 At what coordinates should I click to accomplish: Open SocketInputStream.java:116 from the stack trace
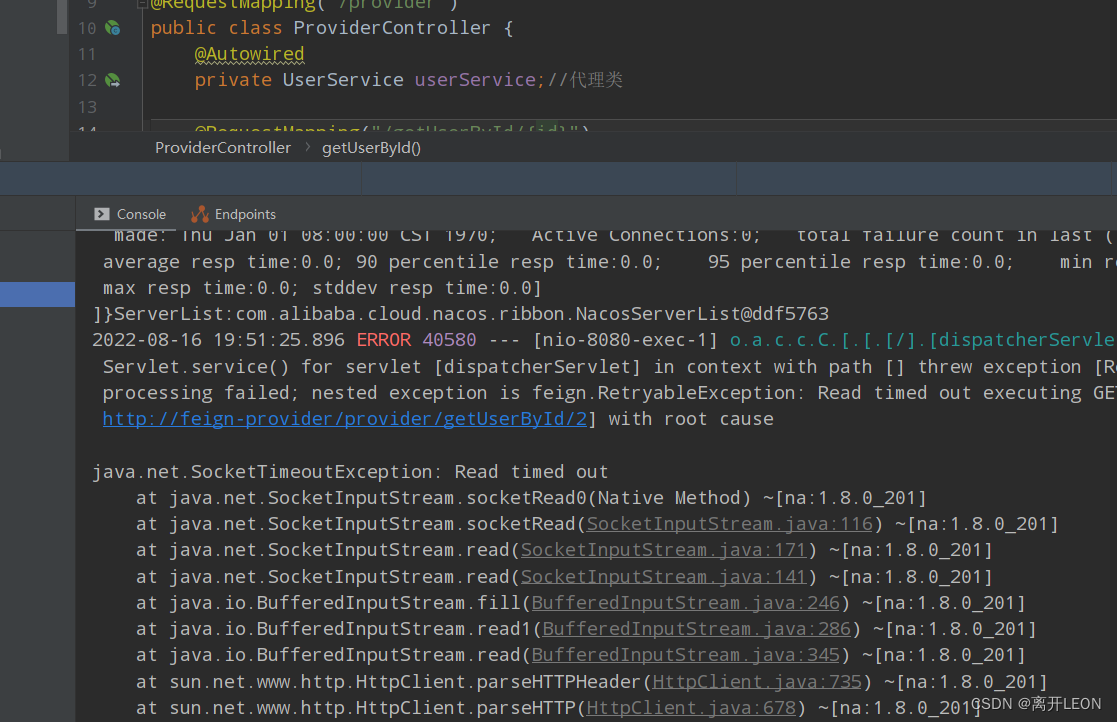pyautogui.click(x=729, y=523)
